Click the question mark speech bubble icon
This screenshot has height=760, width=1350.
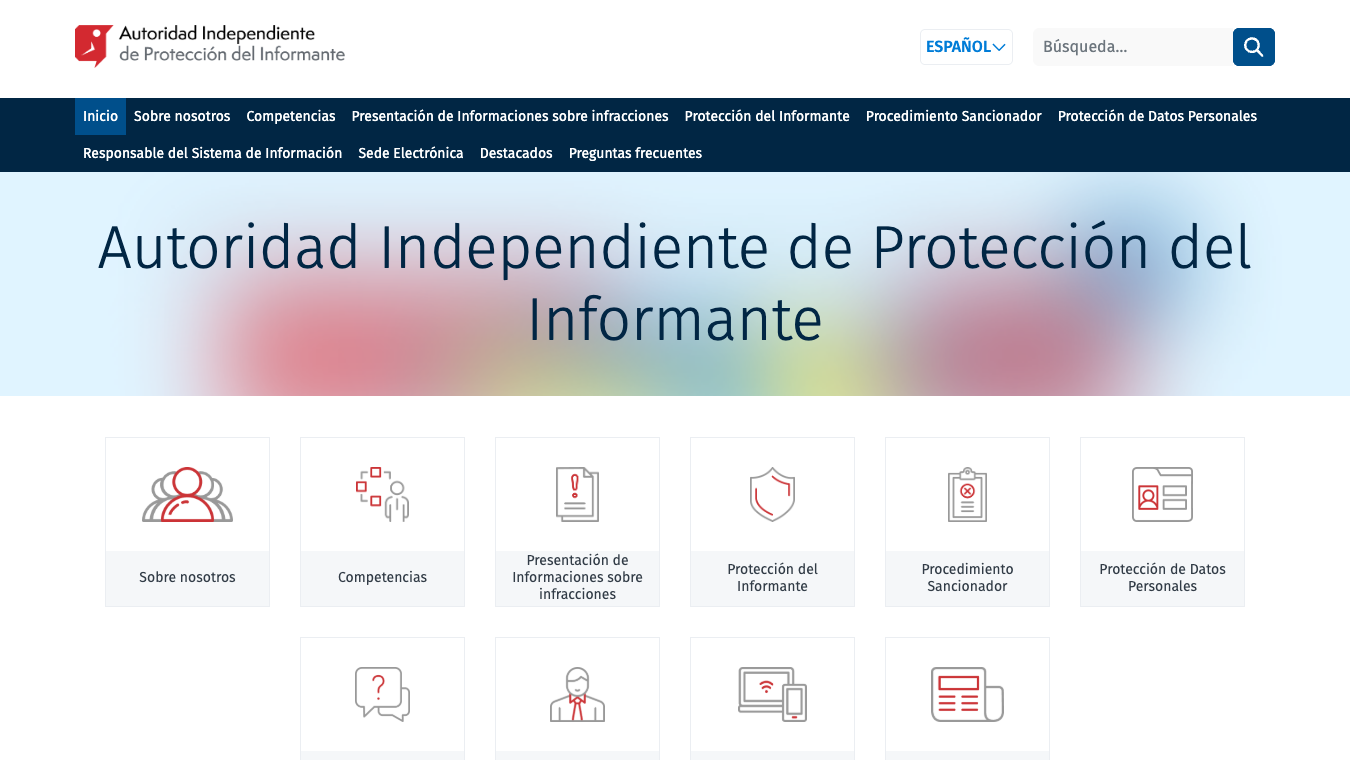(x=382, y=692)
